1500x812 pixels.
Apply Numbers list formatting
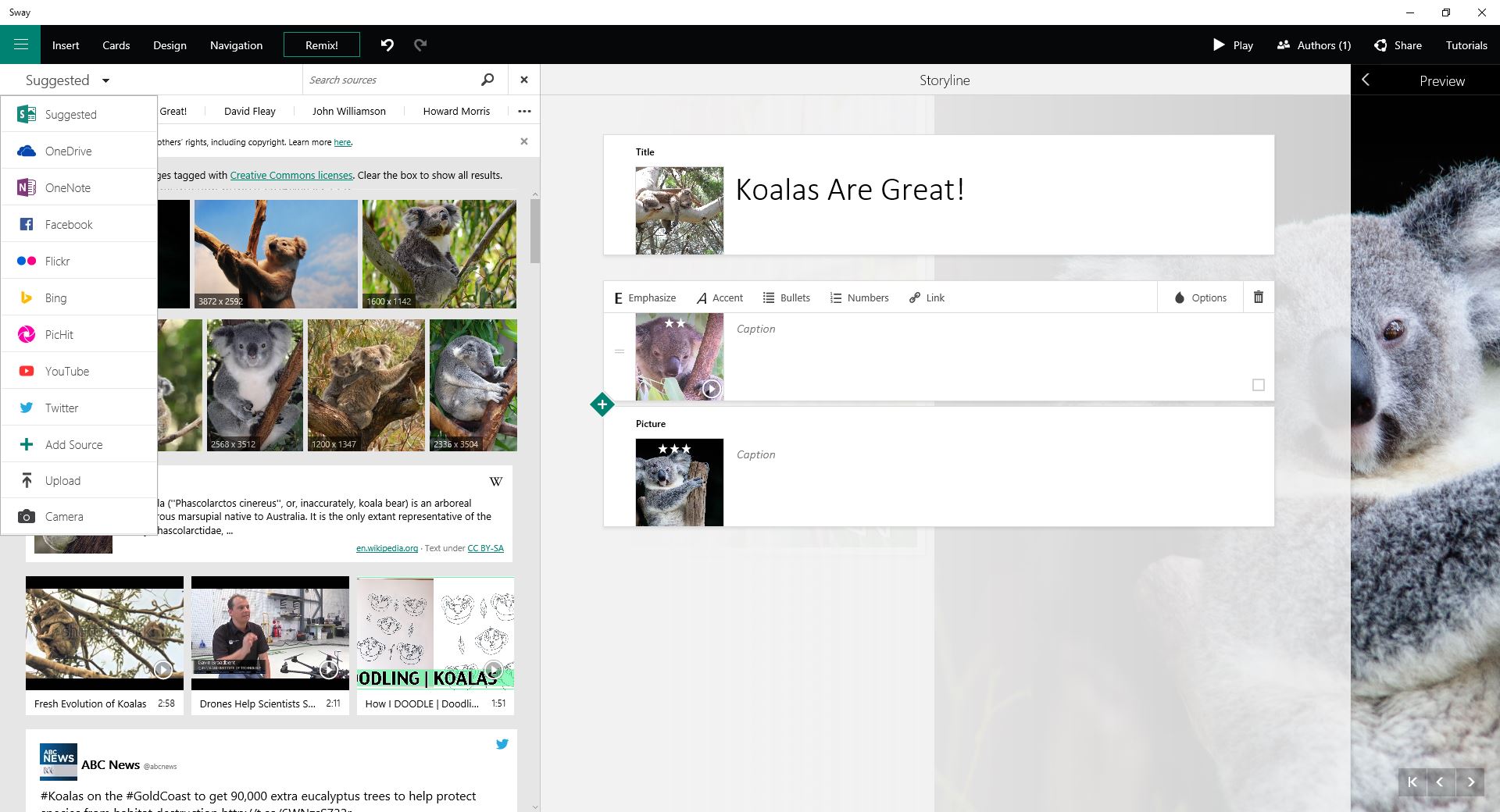pos(859,297)
